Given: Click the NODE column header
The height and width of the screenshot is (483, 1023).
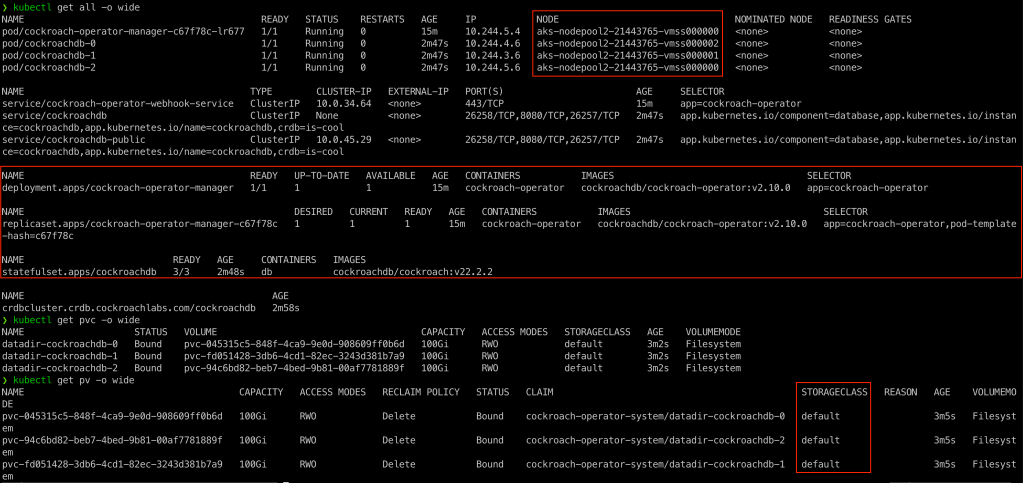Looking at the screenshot, I should coord(548,20).
